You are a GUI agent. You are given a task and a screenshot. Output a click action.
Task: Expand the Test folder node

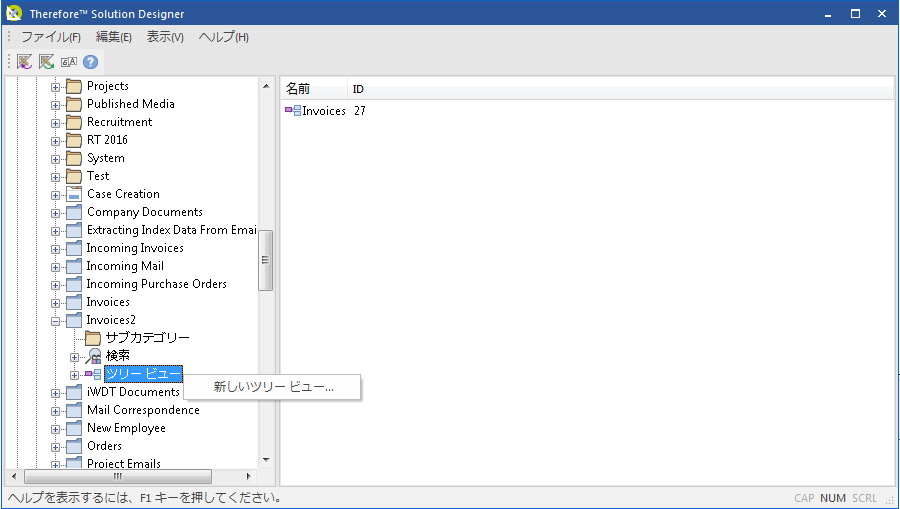point(55,177)
